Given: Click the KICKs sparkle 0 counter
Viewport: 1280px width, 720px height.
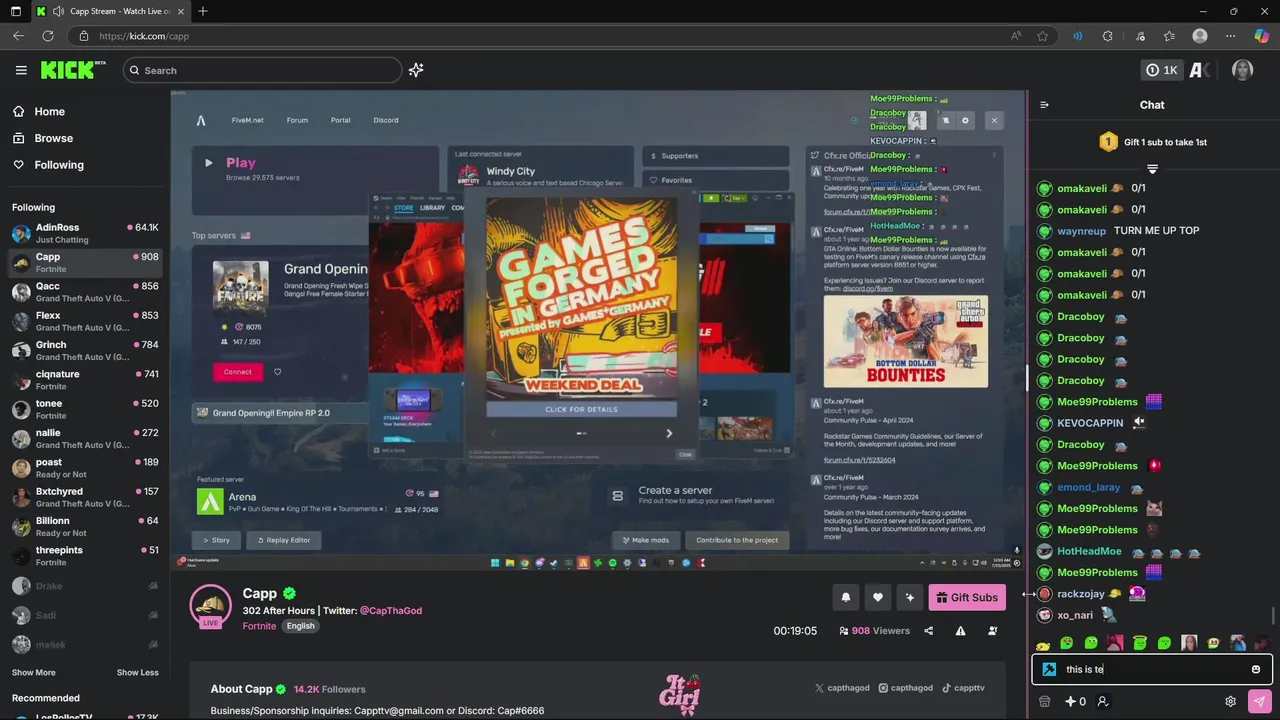Looking at the screenshot, I should pos(1075,702).
